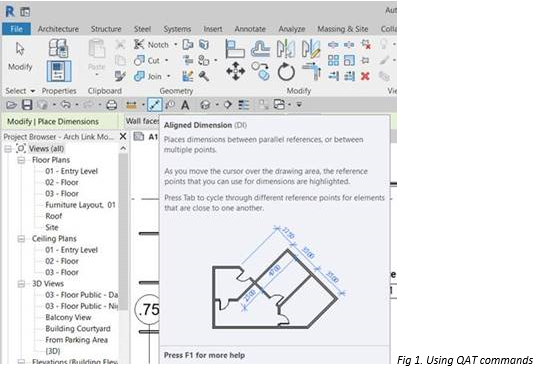The height and width of the screenshot is (371, 537).
Task: Switch to the Steel tab
Action: tap(142, 29)
